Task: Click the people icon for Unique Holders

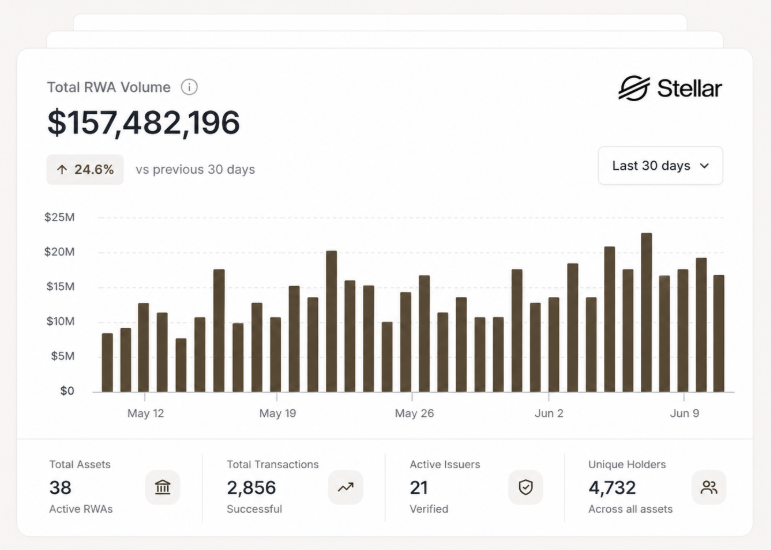Action: click(x=709, y=487)
